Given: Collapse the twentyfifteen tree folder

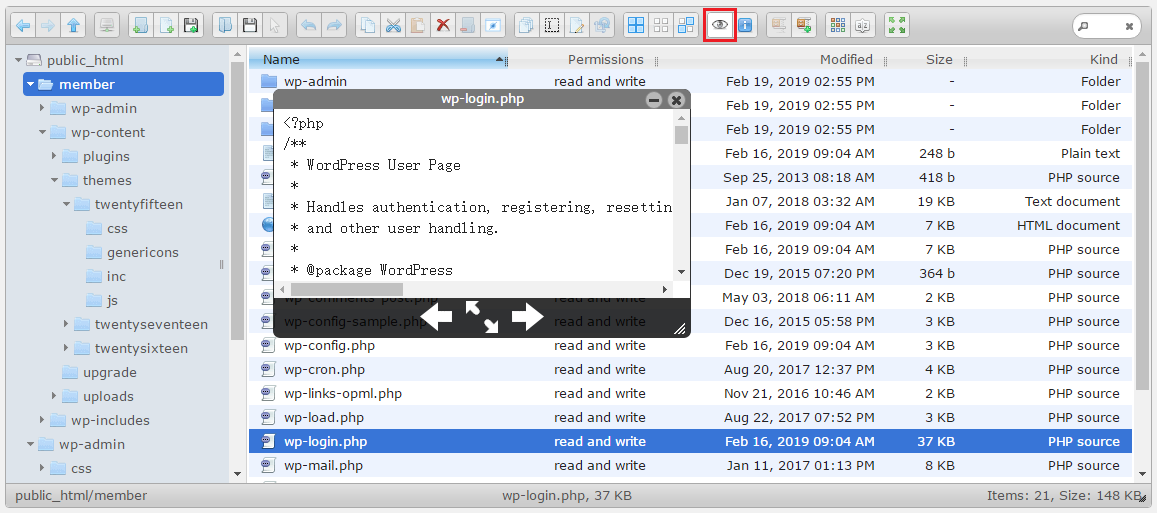Looking at the screenshot, I should point(66,204).
